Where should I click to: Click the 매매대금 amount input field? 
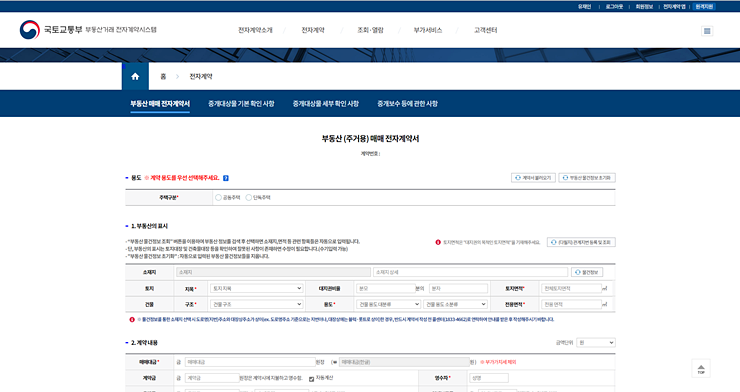pos(250,362)
